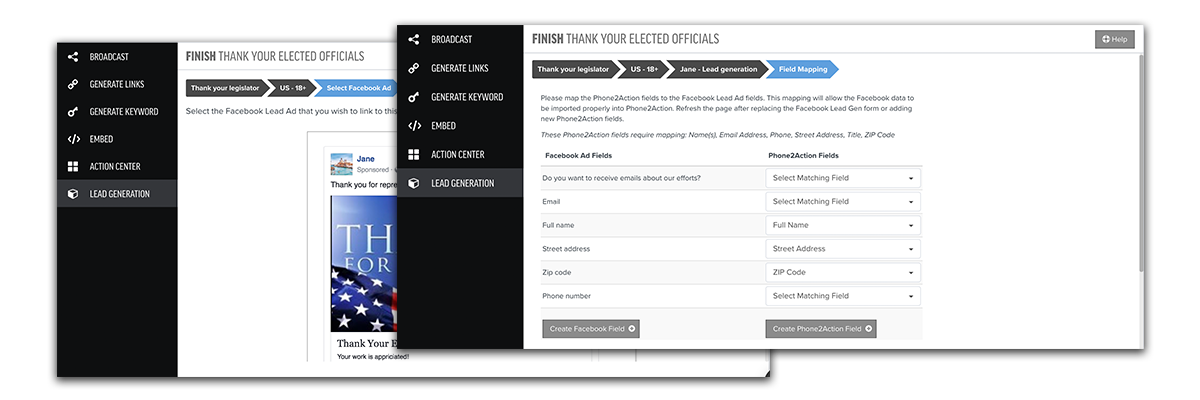This screenshot has height=400, width=1200.
Task: Open dropdown for the receive-emails question row
Action: (x=843, y=178)
